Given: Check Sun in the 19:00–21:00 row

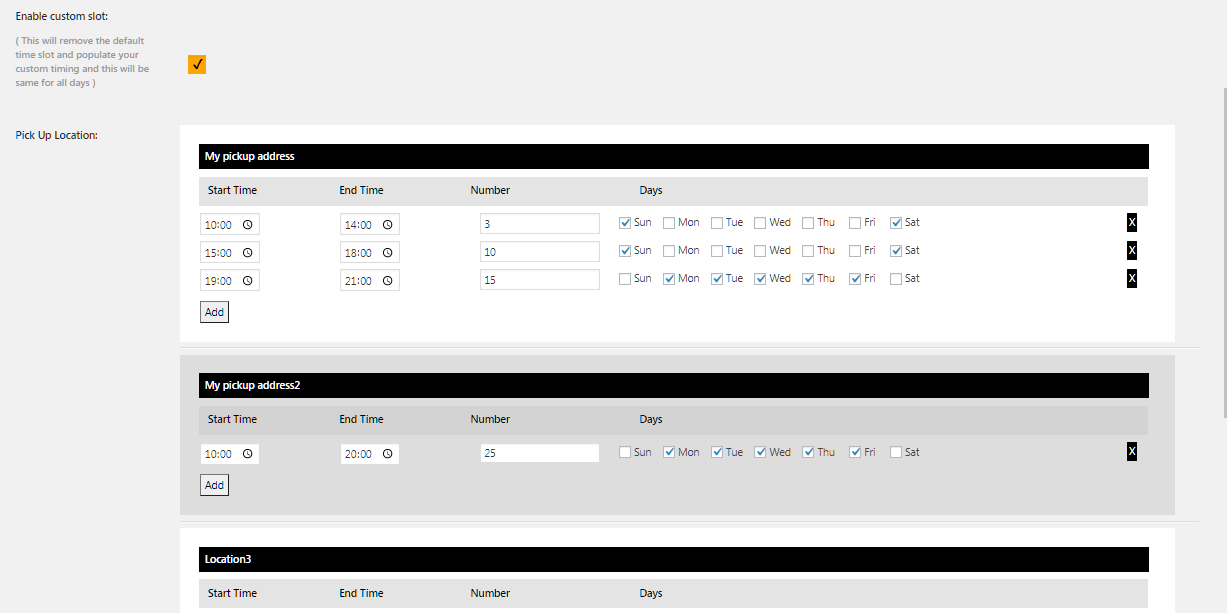Looking at the screenshot, I should 625,279.
